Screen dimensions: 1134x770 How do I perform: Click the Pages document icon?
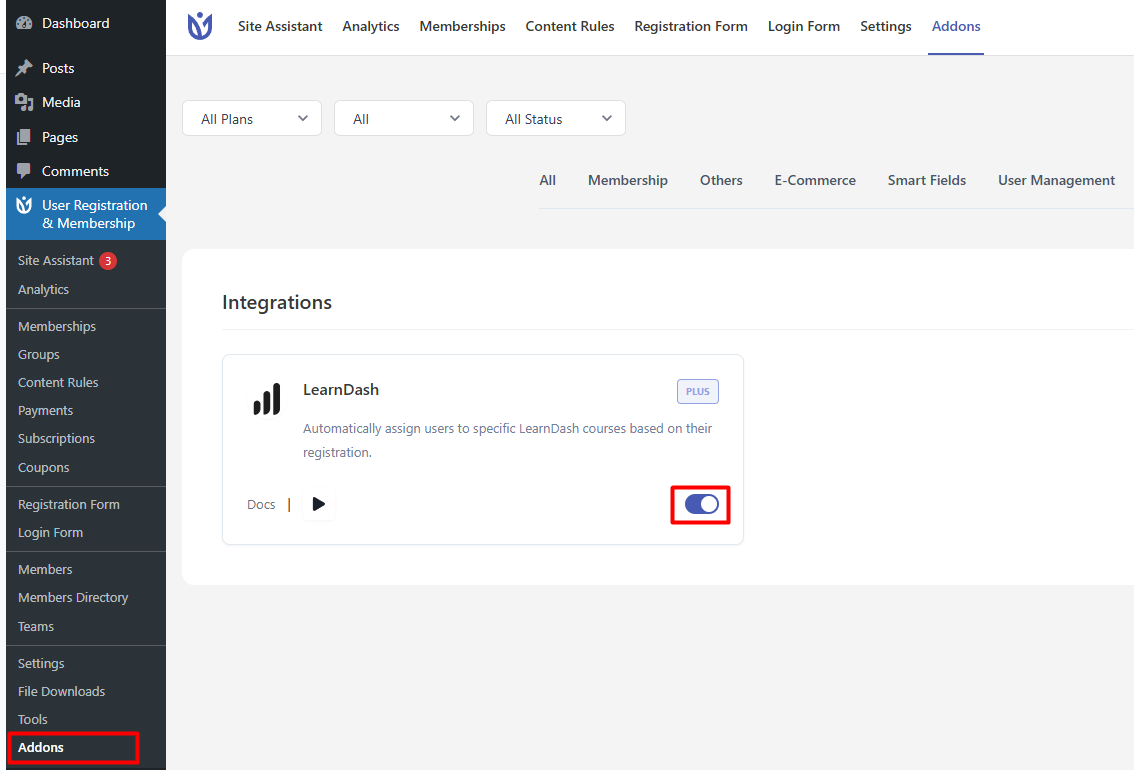tap(24, 137)
